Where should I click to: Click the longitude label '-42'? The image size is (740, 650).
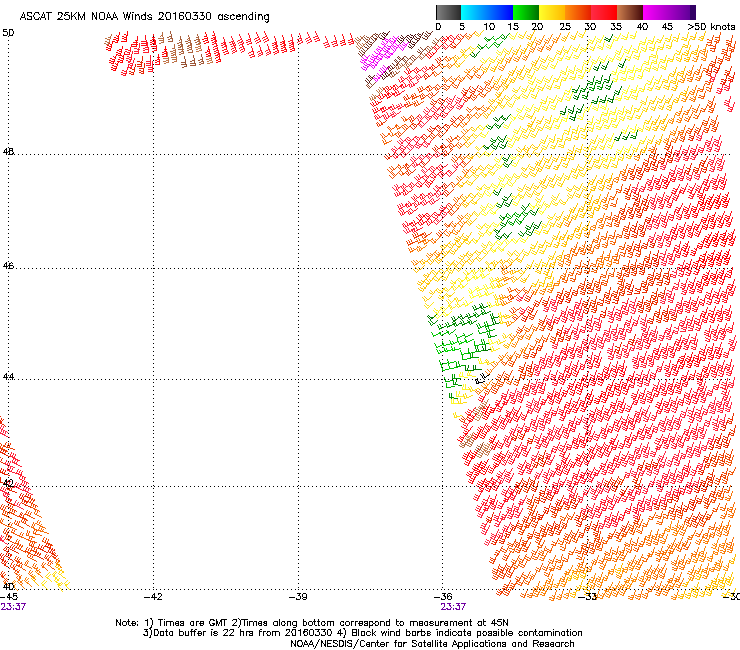(x=153, y=597)
